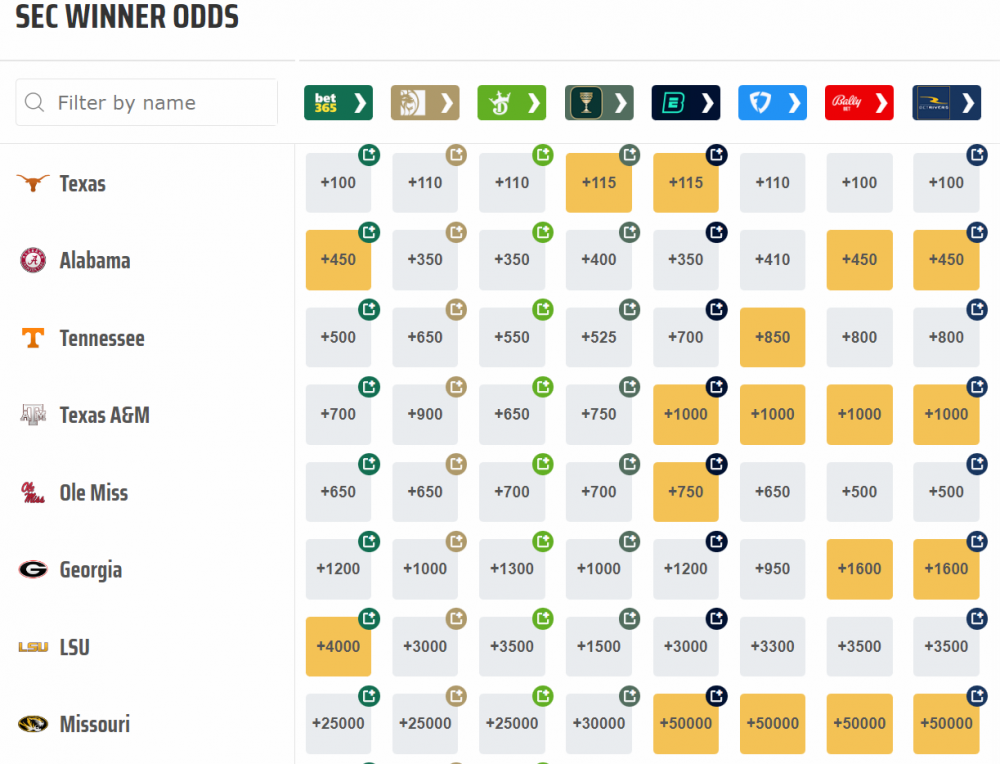Screen dimensions: 1000x764
Task: Expand the Bally Bet header chevron
Action: (881, 103)
